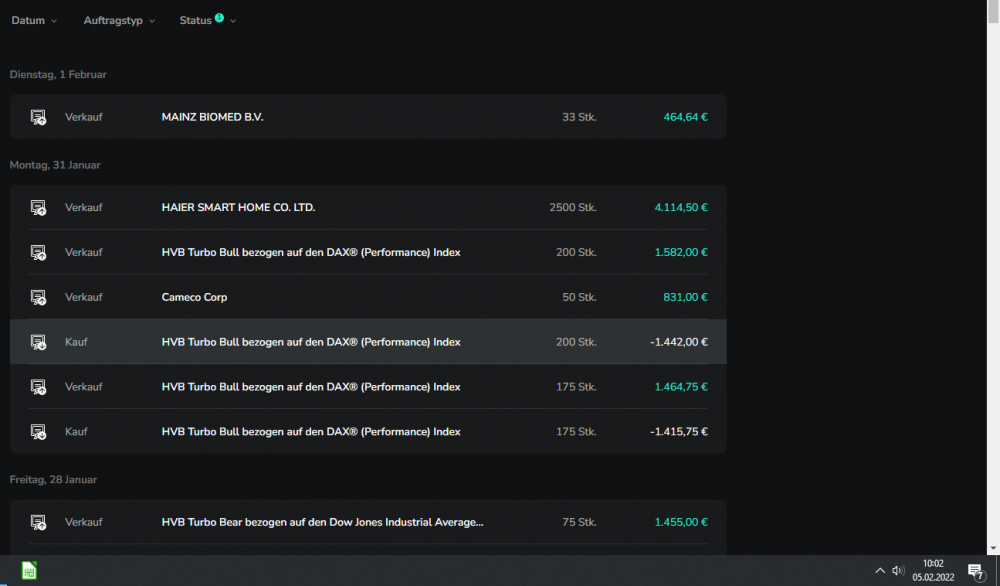Open HVB Turbo Bear Dow Jones order

pos(322,522)
